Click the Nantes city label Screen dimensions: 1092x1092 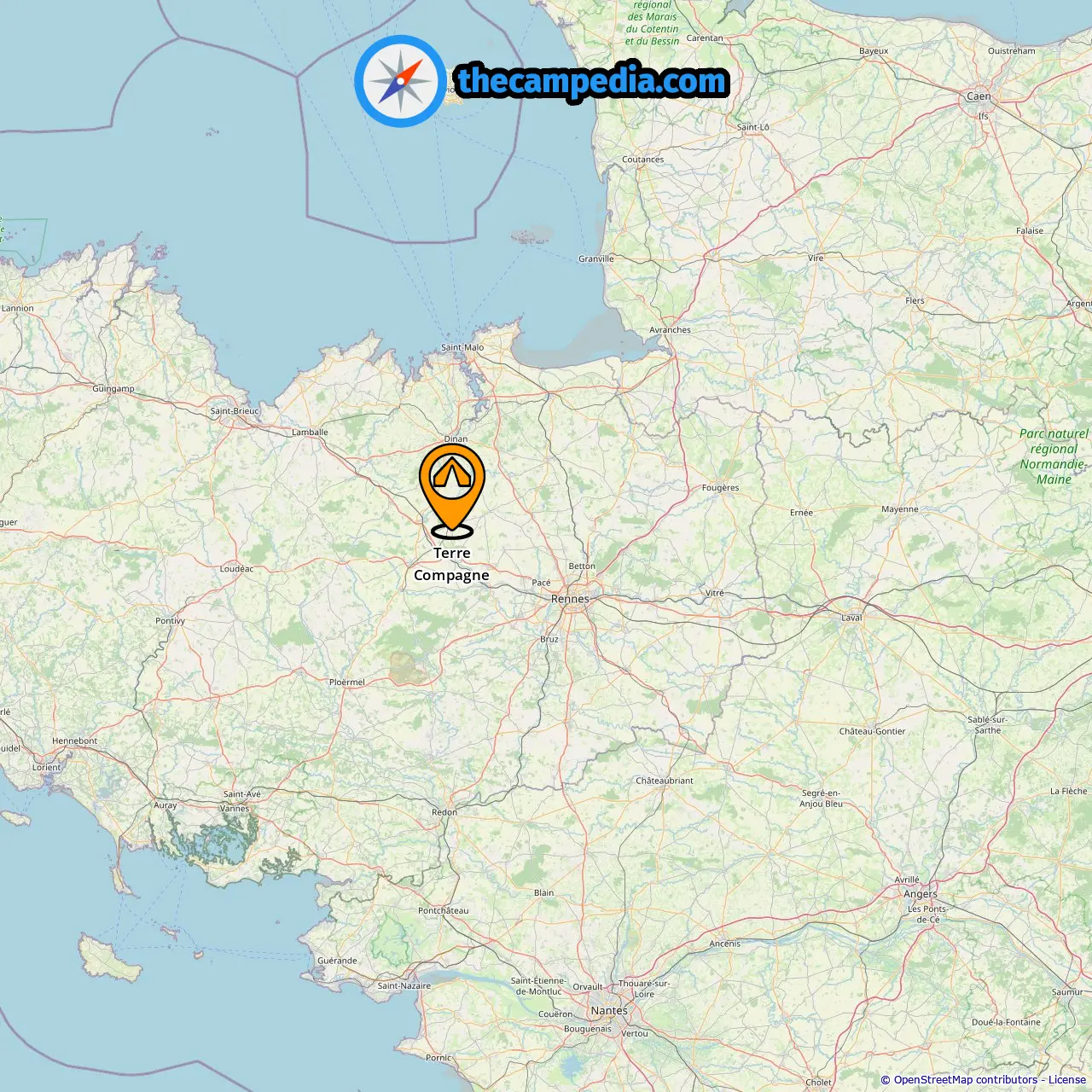pyautogui.click(x=609, y=1011)
